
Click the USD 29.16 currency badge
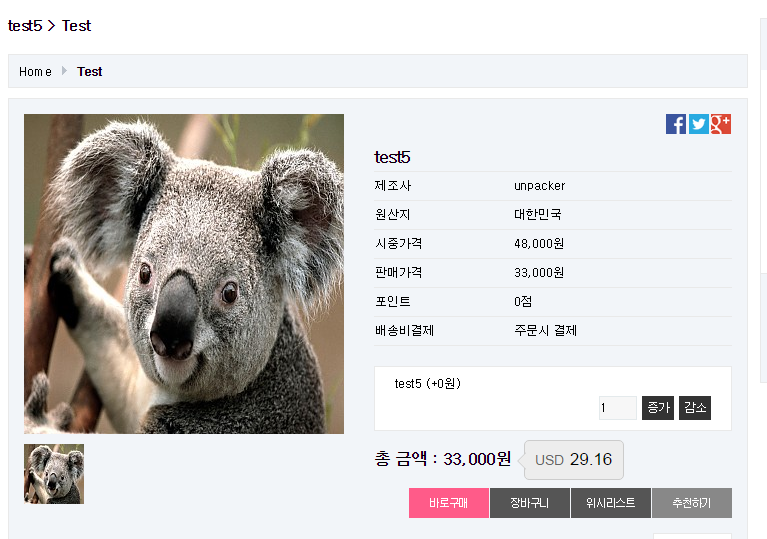click(574, 460)
